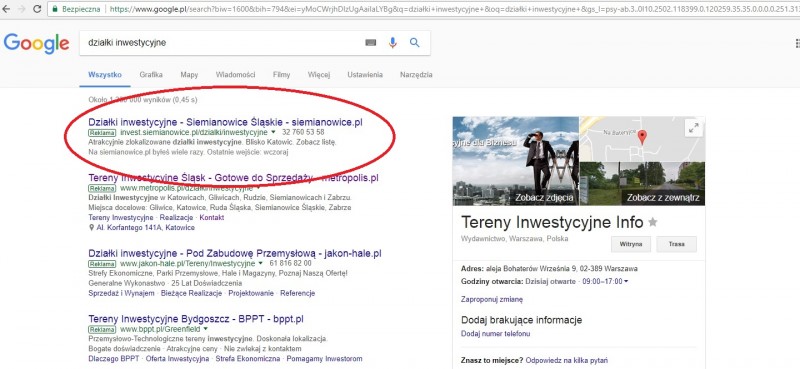Open Realizacje sitelink under metropolis.pl
The width and height of the screenshot is (800, 369).
[177, 217]
